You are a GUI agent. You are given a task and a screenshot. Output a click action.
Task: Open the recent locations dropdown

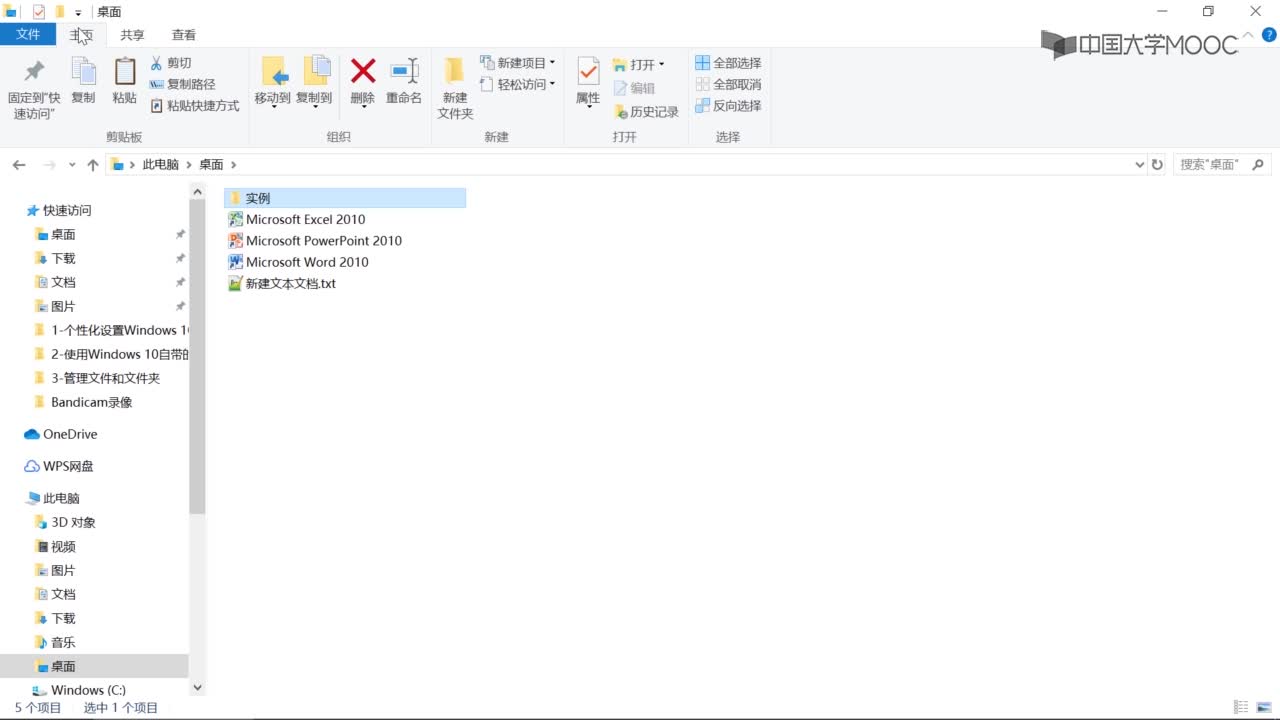pyautogui.click(x=72, y=164)
